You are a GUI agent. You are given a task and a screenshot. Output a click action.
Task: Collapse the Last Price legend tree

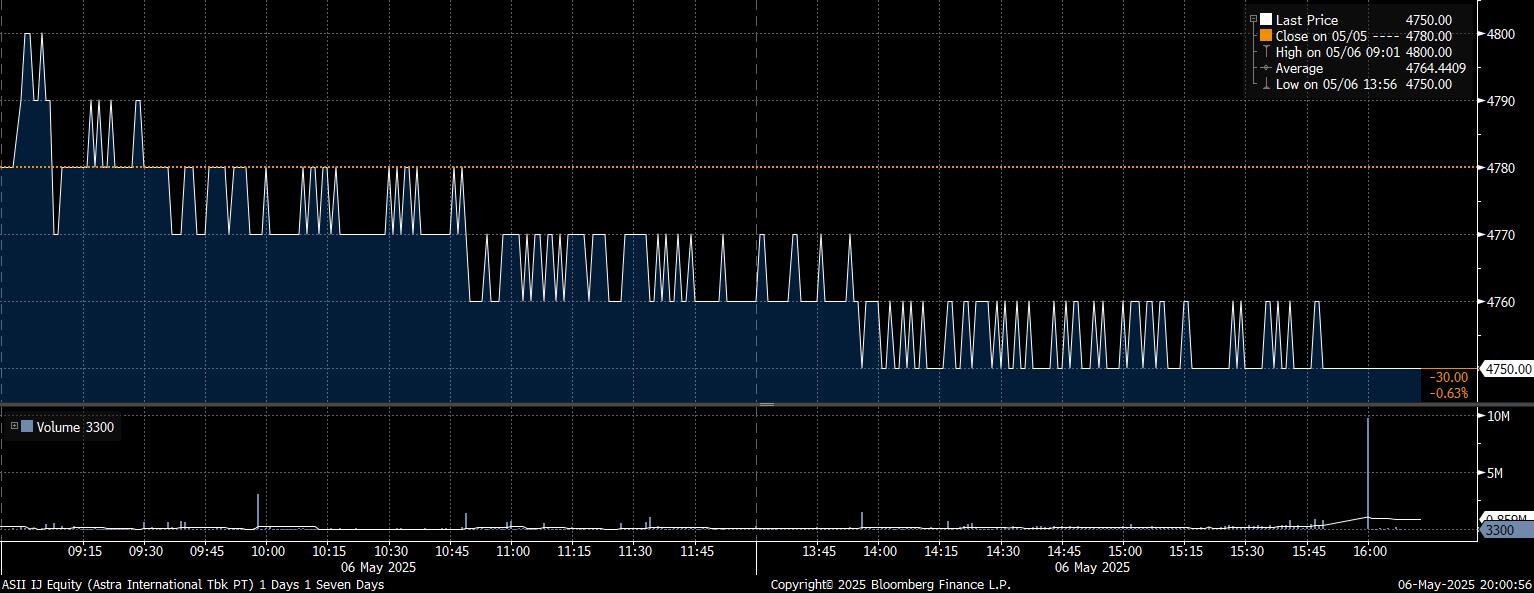point(1253,20)
